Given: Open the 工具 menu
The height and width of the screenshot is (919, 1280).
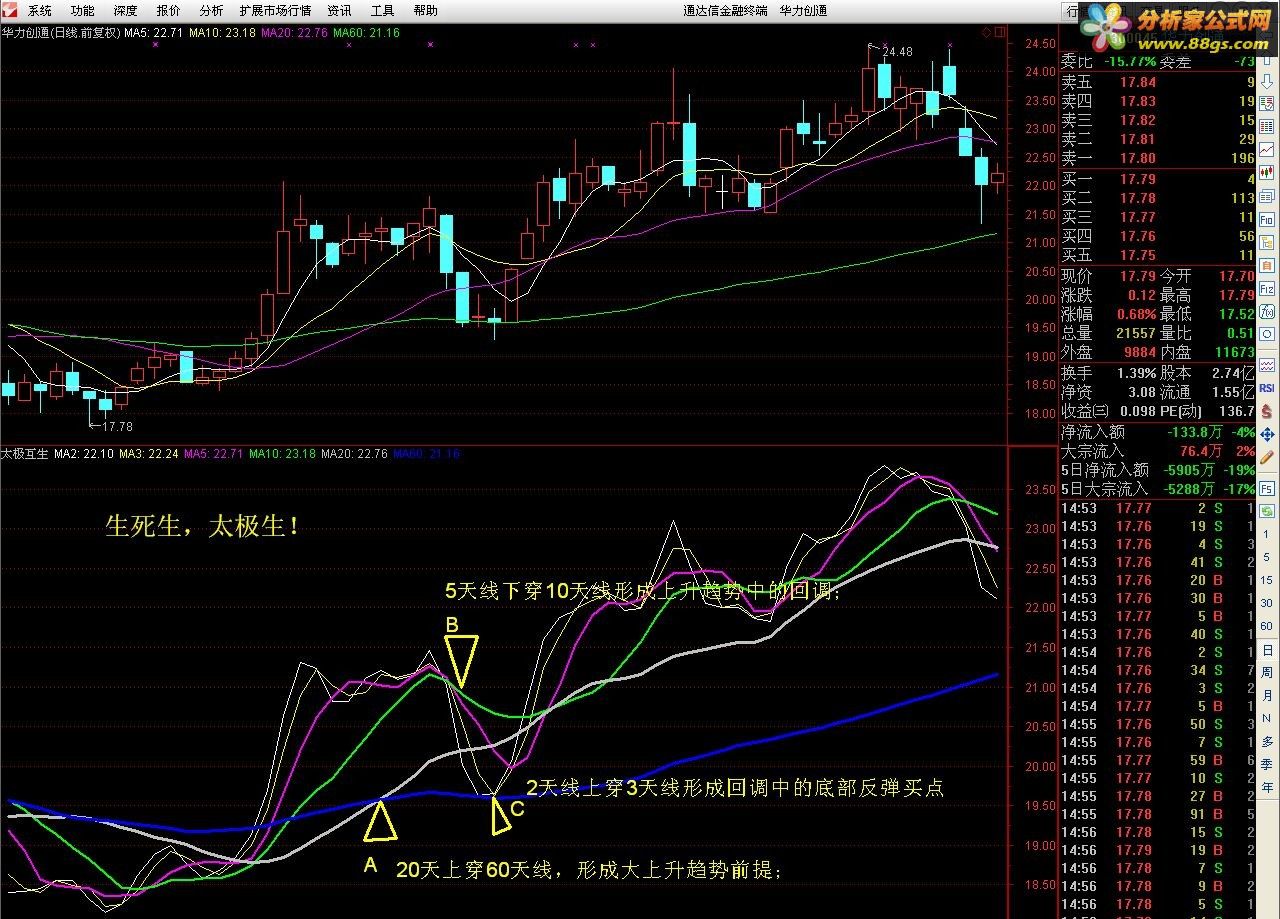Looking at the screenshot, I should click(x=382, y=11).
